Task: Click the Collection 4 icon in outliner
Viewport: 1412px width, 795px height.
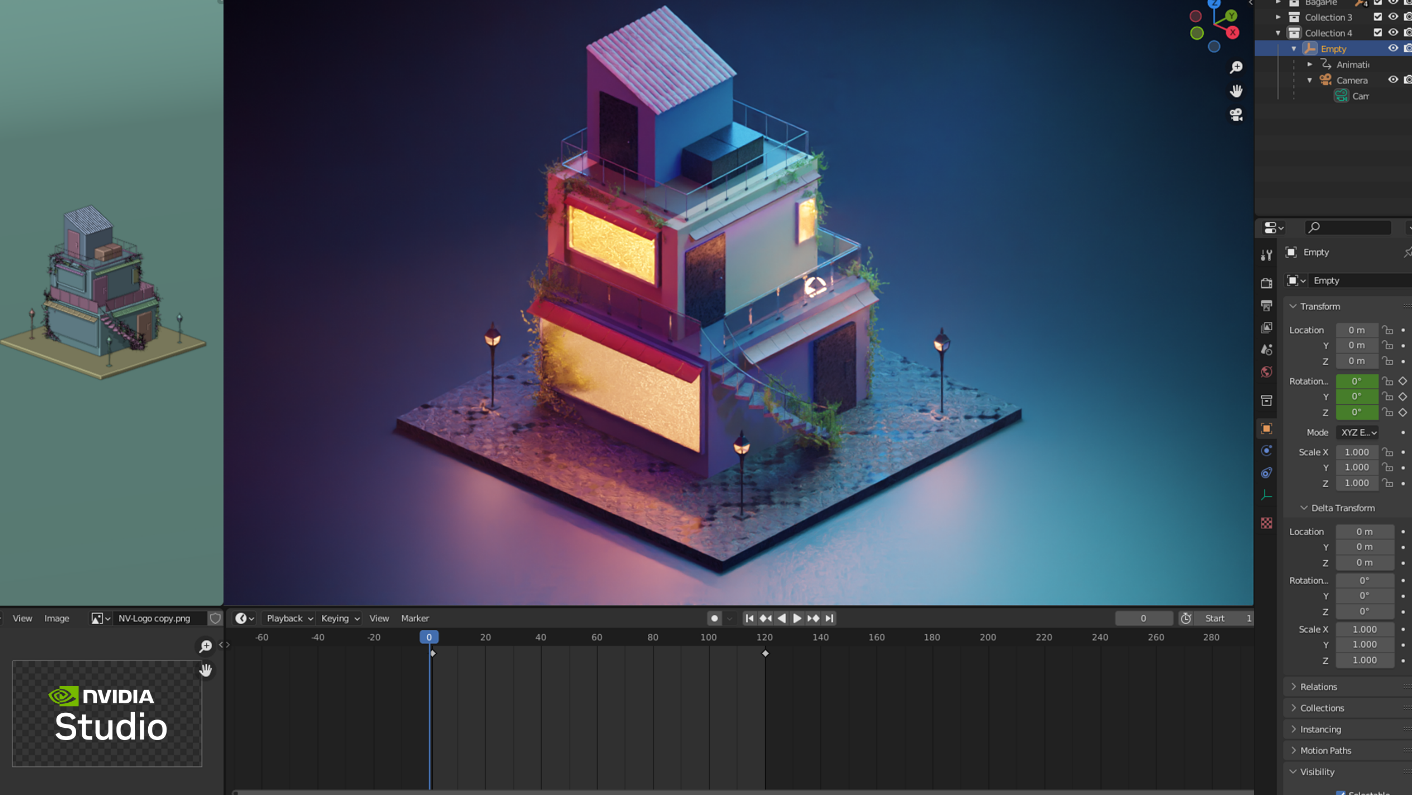Action: click(x=1294, y=33)
